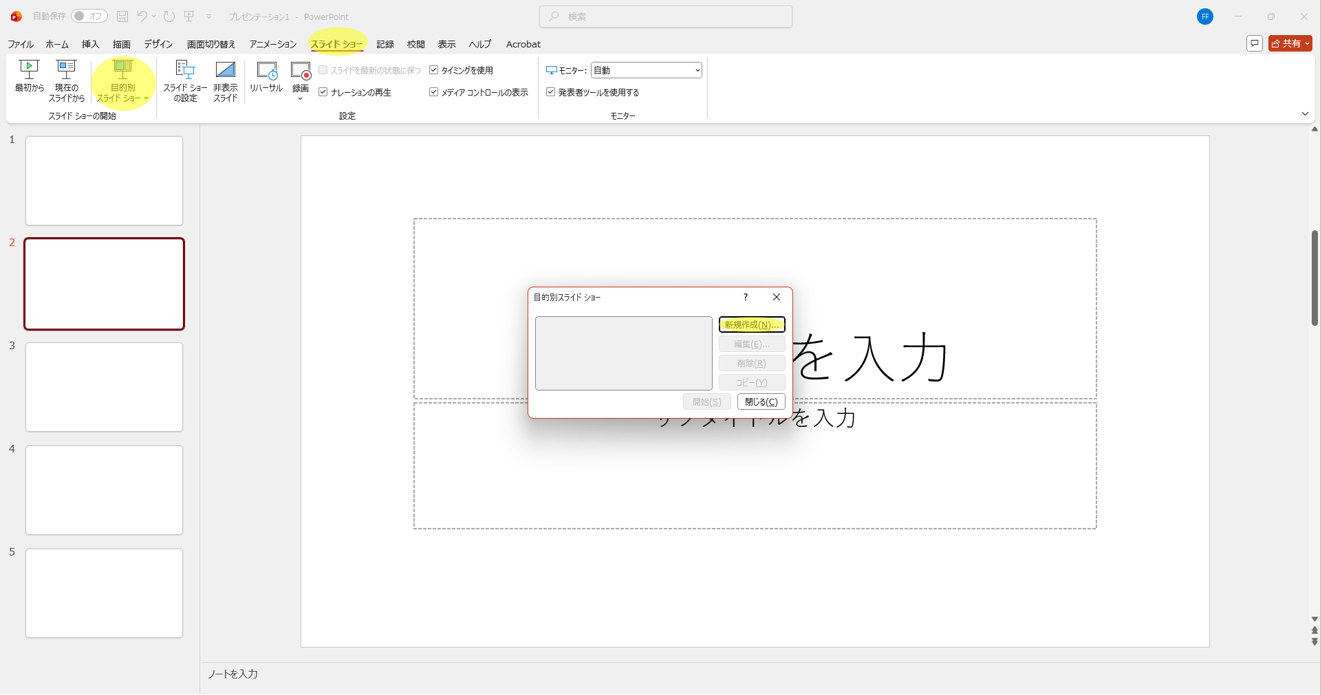Open the モニター dropdown list
This screenshot has height=695, width=1321.
click(x=646, y=70)
